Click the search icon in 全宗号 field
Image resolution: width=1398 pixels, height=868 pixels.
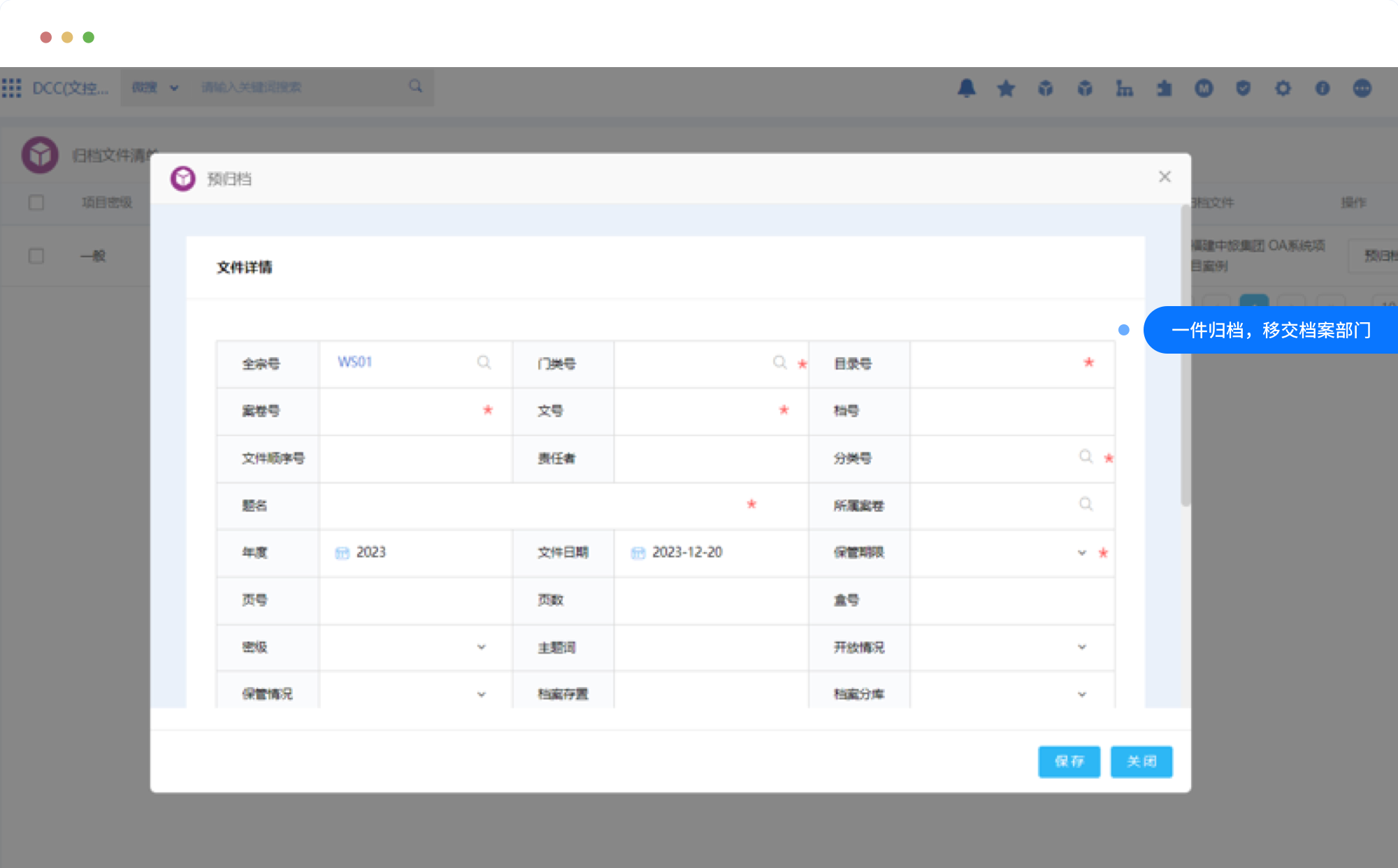(x=484, y=362)
